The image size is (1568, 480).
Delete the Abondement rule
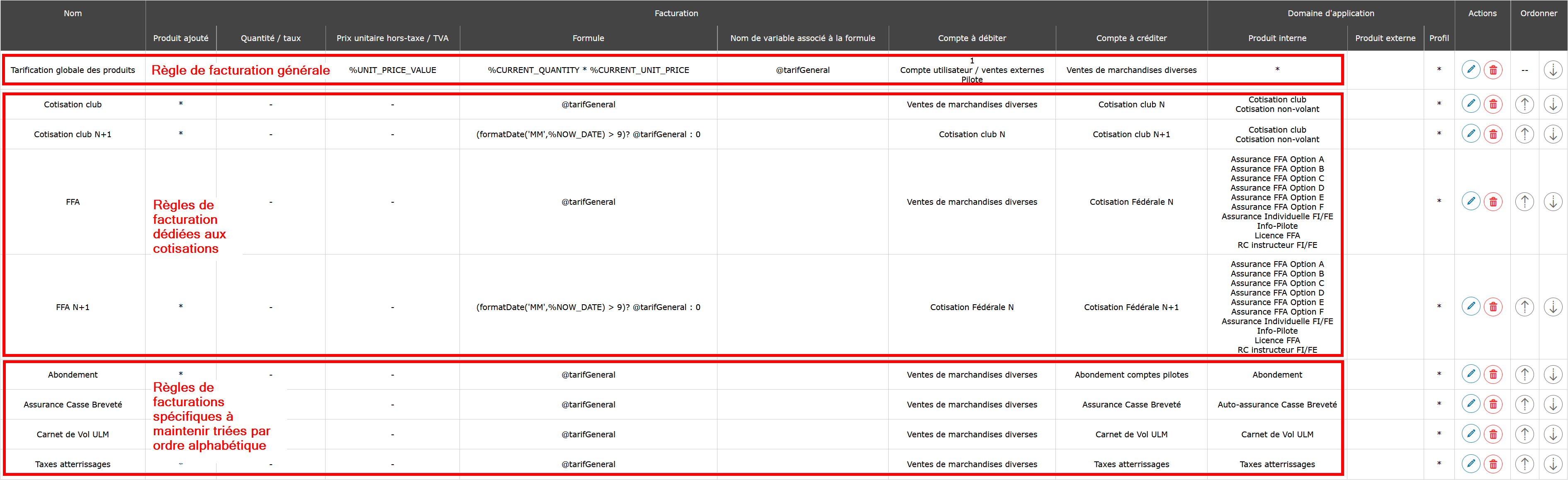coord(1493,374)
